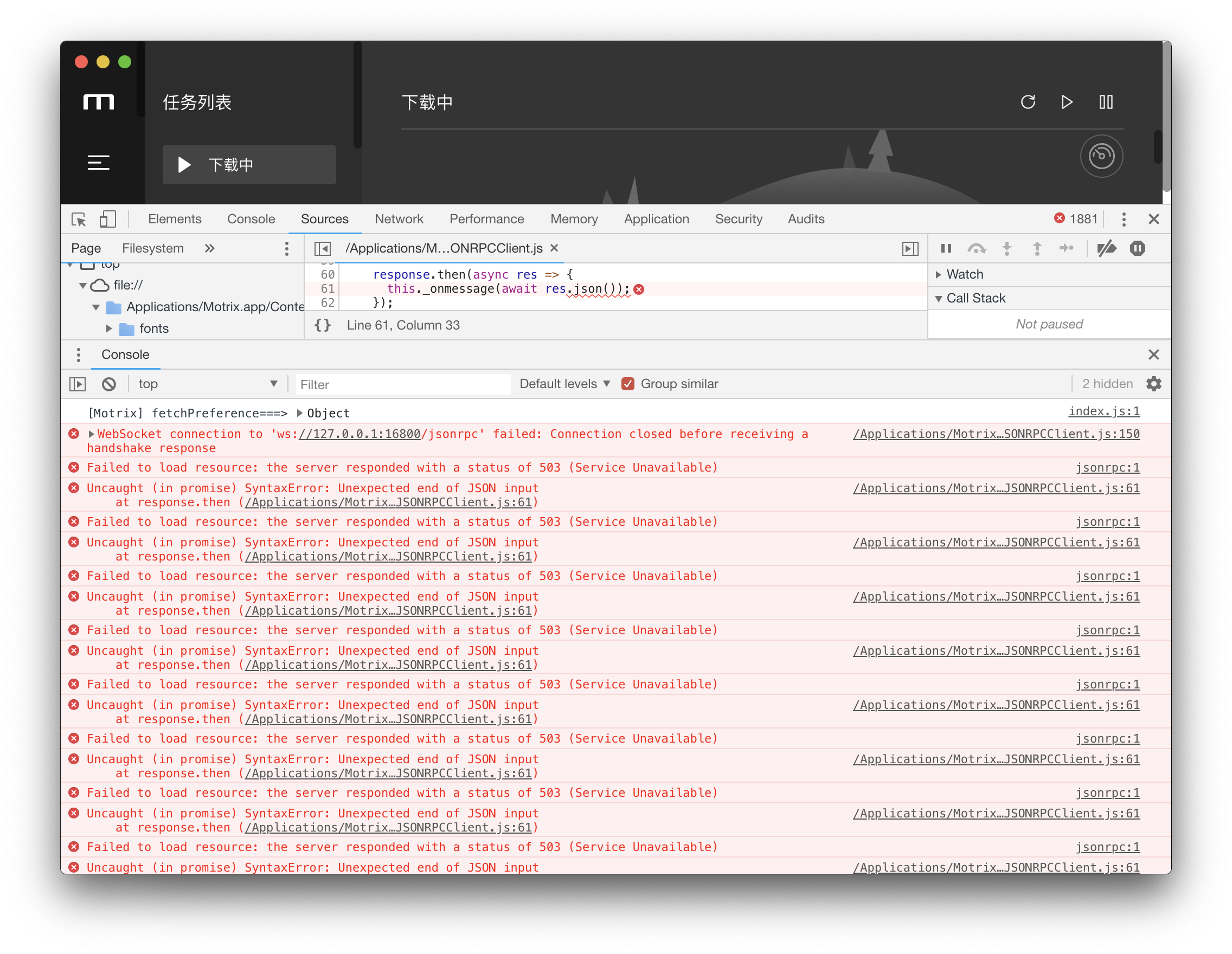Clear the console with the ban icon
The width and height of the screenshot is (1232, 954).
[x=109, y=384]
